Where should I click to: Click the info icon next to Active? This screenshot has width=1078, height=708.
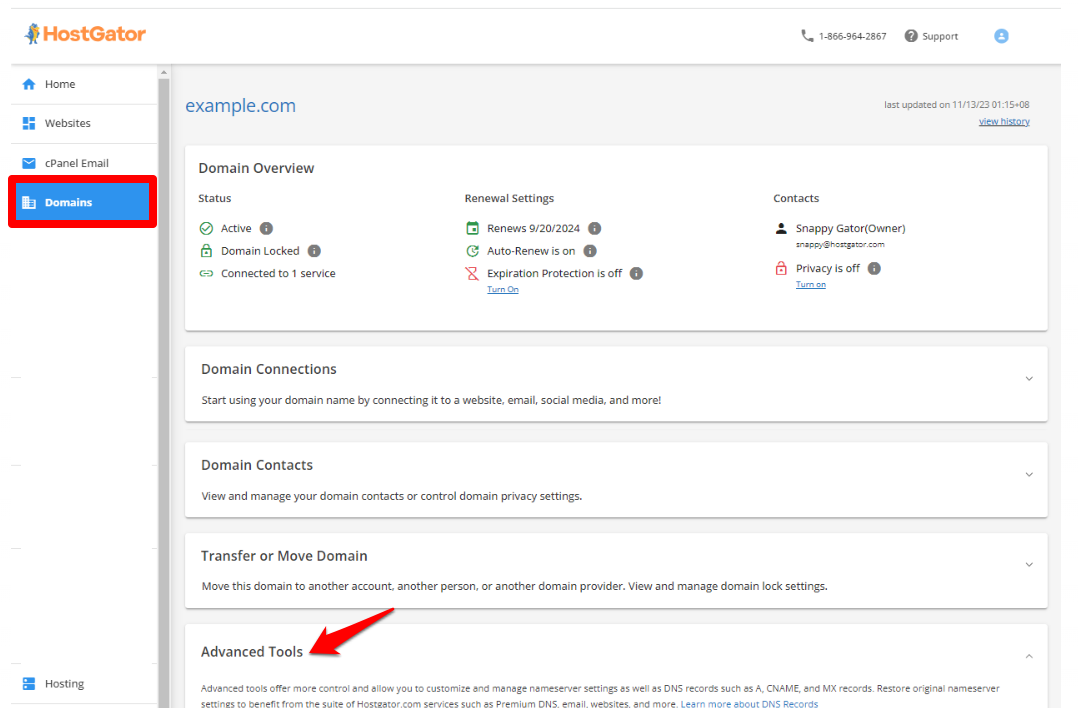tap(267, 228)
